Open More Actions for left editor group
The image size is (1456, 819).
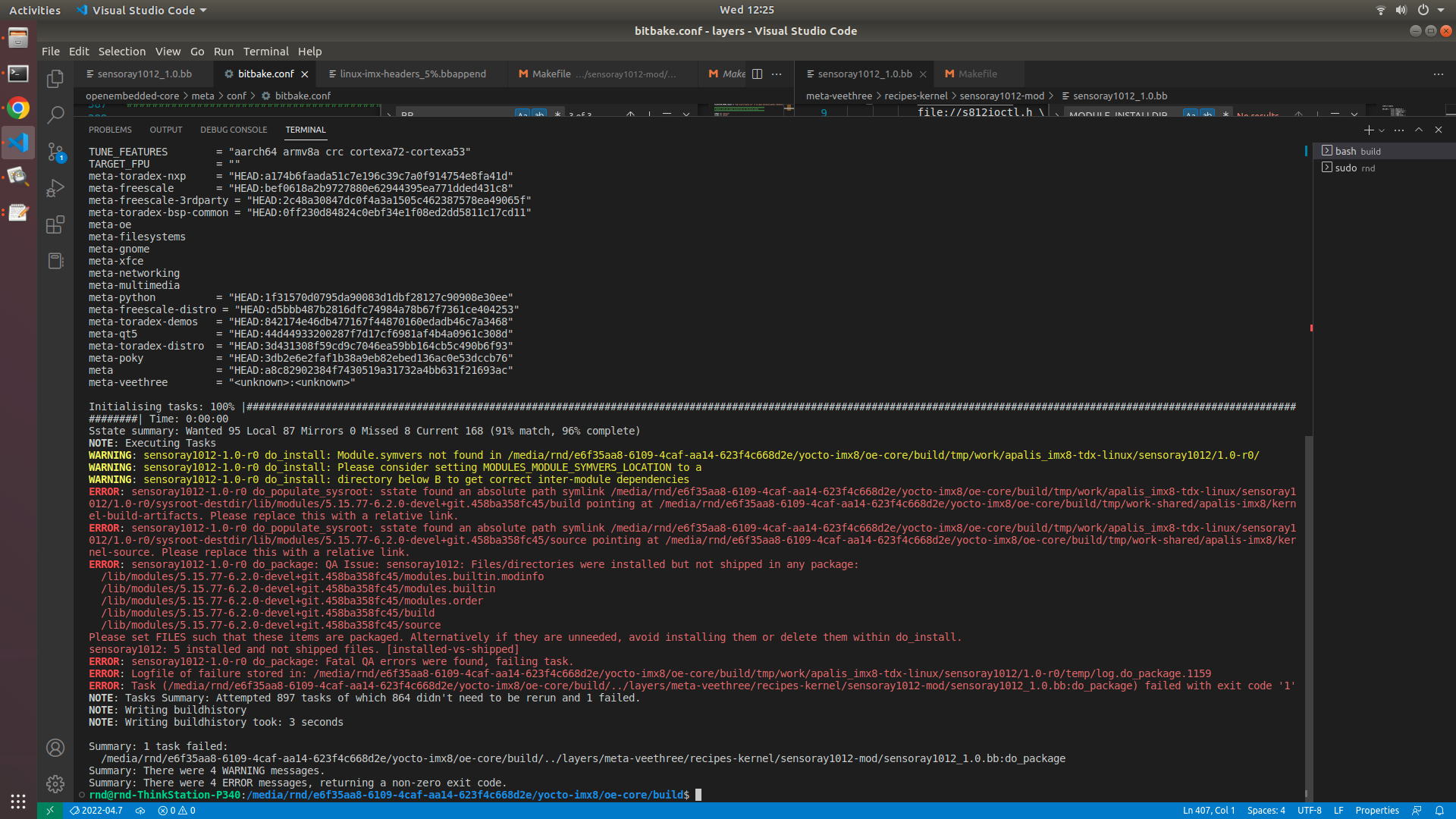point(777,74)
